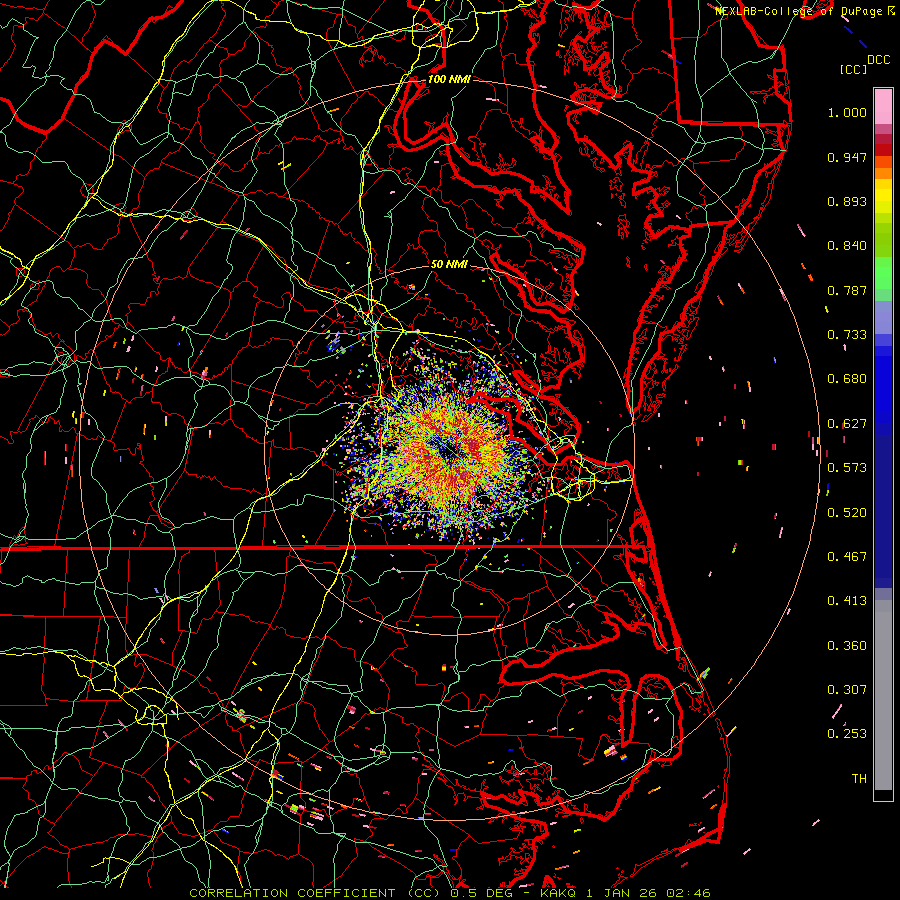Pick the pink swatch beside 1.000
The width and height of the screenshot is (900, 900).
tap(883, 107)
